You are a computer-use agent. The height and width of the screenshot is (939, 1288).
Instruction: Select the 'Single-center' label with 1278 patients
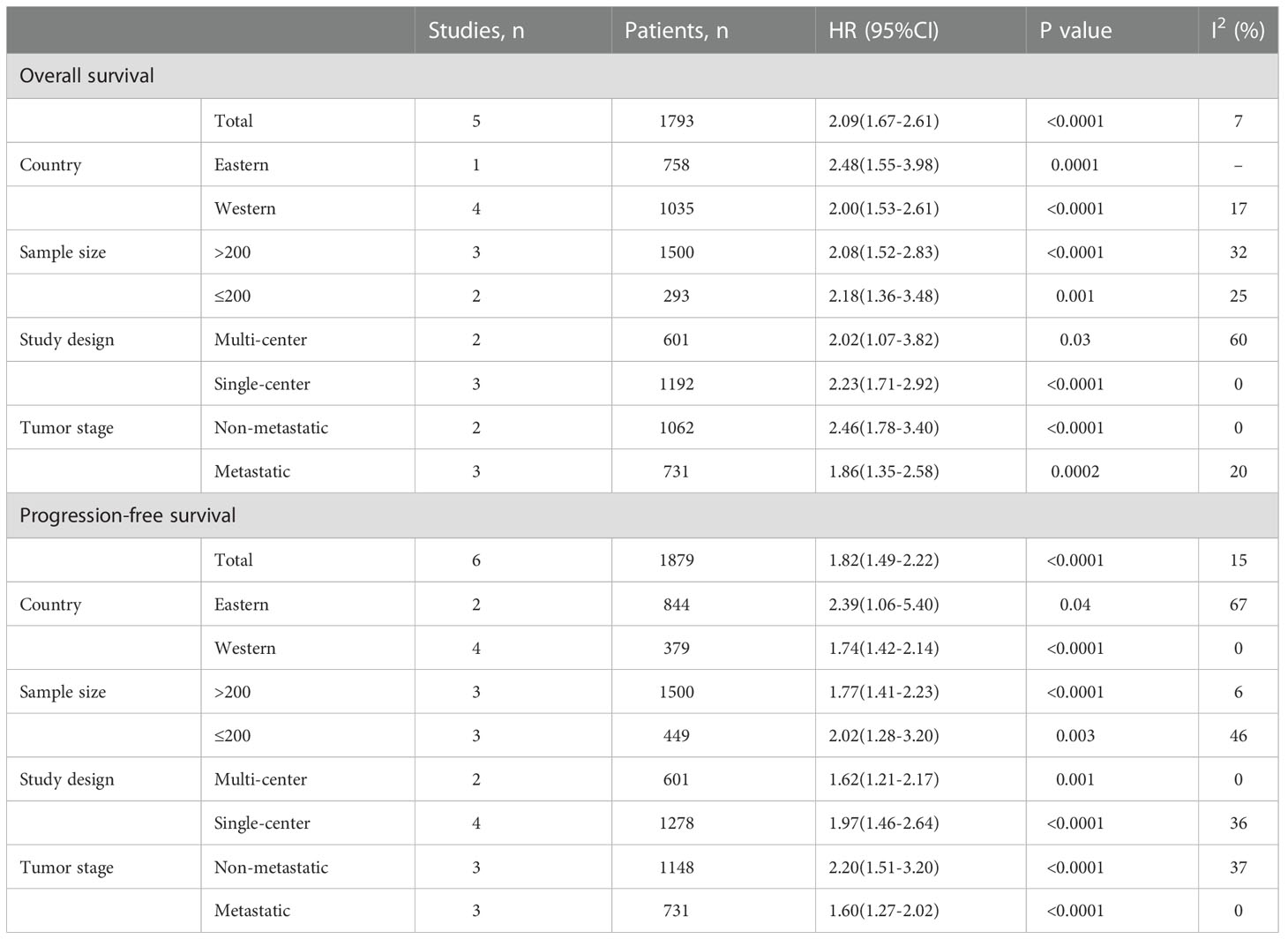(x=262, y=823)
